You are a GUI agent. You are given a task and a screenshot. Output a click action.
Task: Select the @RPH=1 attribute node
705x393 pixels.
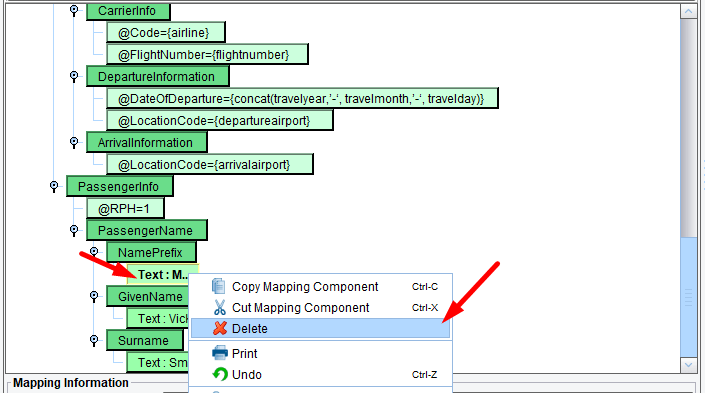tap(125, 209)
